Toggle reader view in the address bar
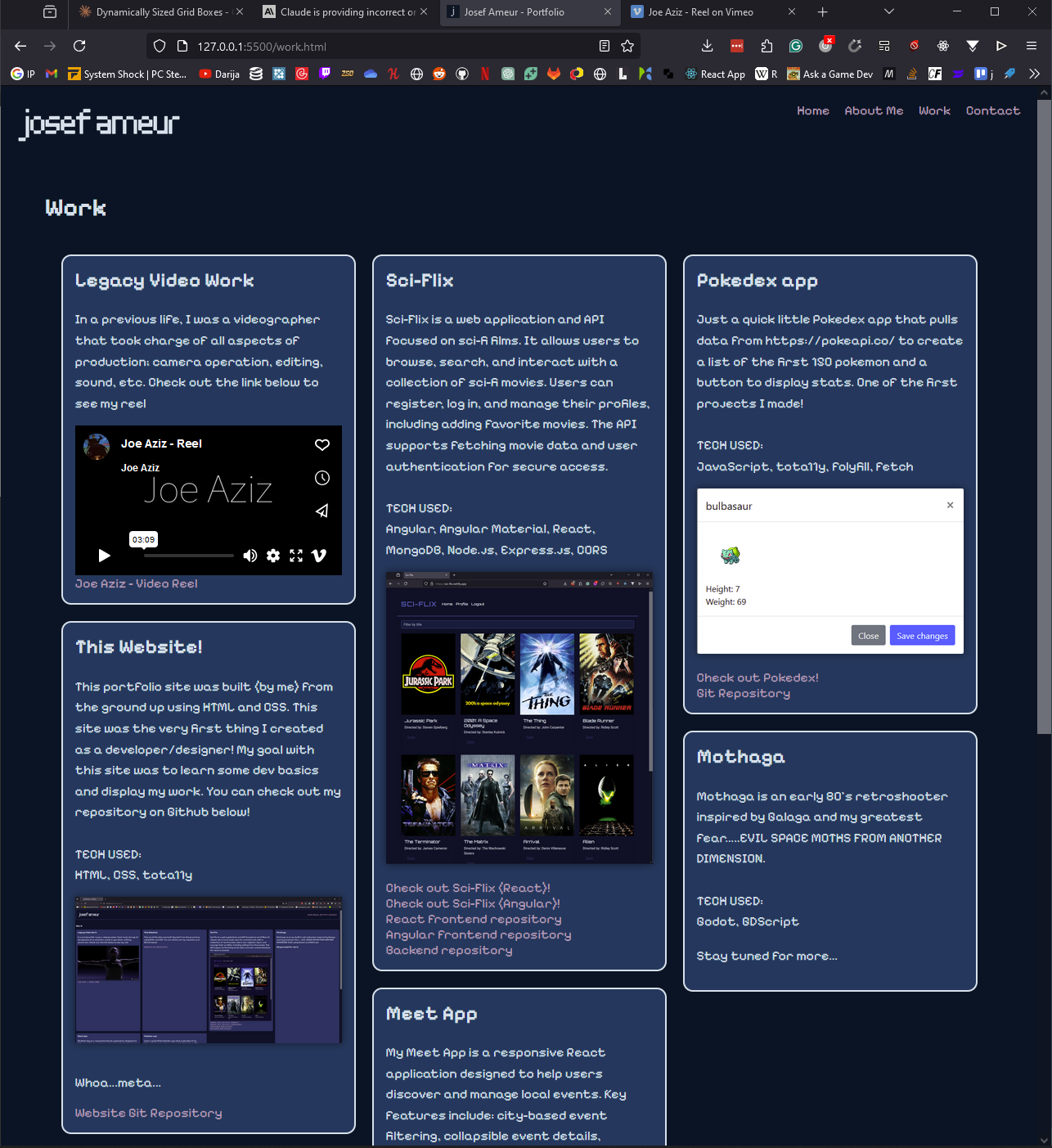This screenshot has width=1052, height=1148. pyautogui.click(x=604, y=47)
